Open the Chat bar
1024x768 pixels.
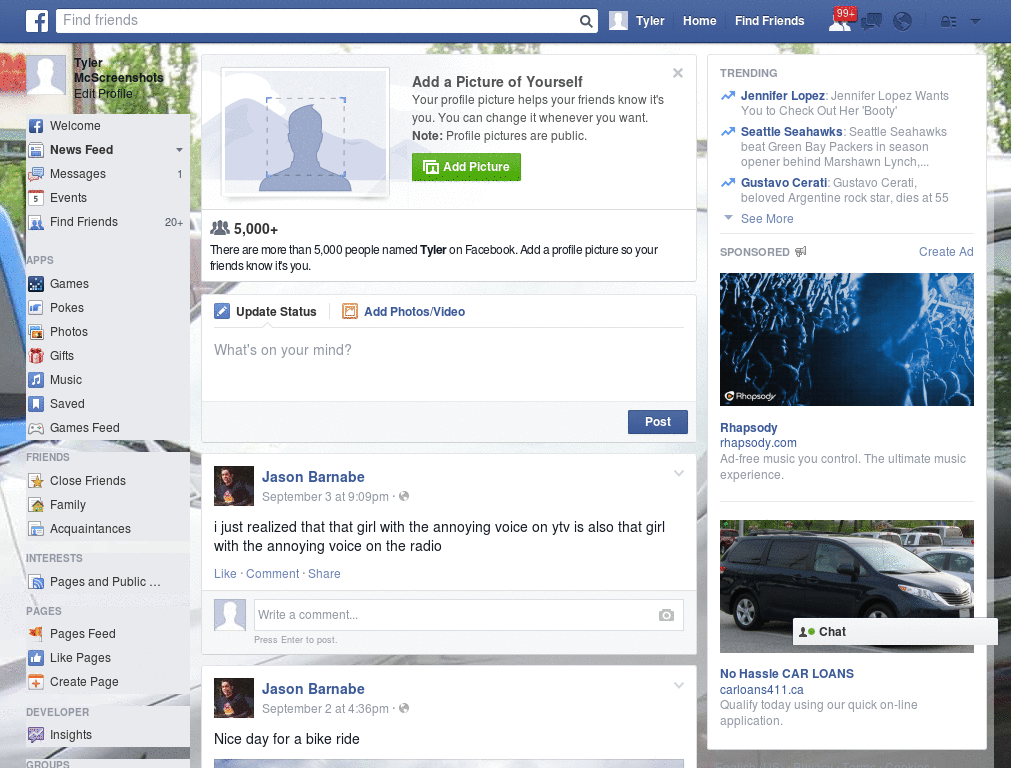(x=895, y=632)
